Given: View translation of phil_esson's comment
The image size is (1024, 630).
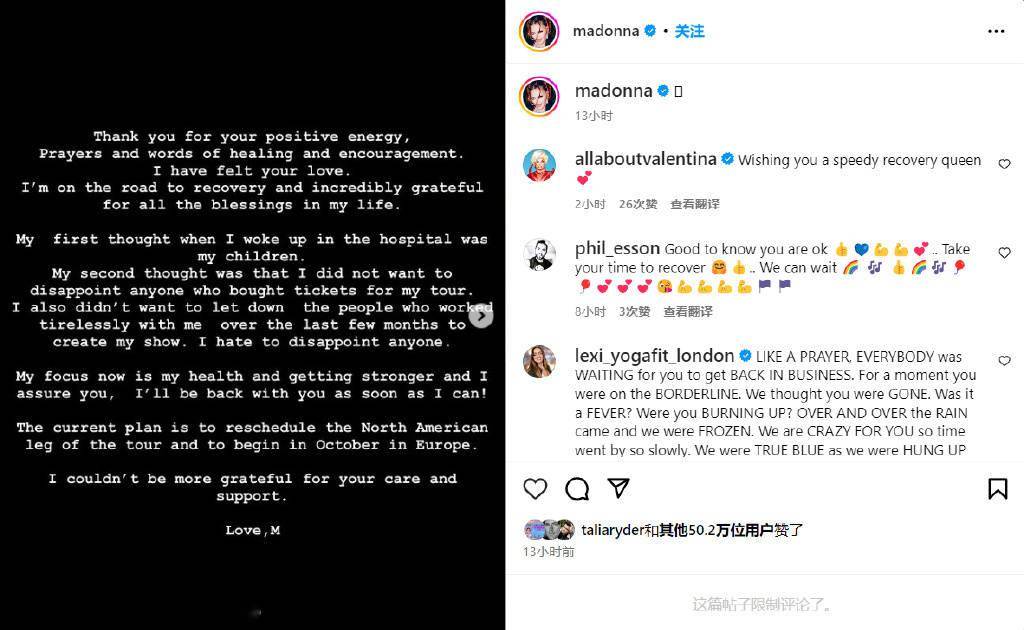Looking at the screenshot, I should [x=688, y=311].
